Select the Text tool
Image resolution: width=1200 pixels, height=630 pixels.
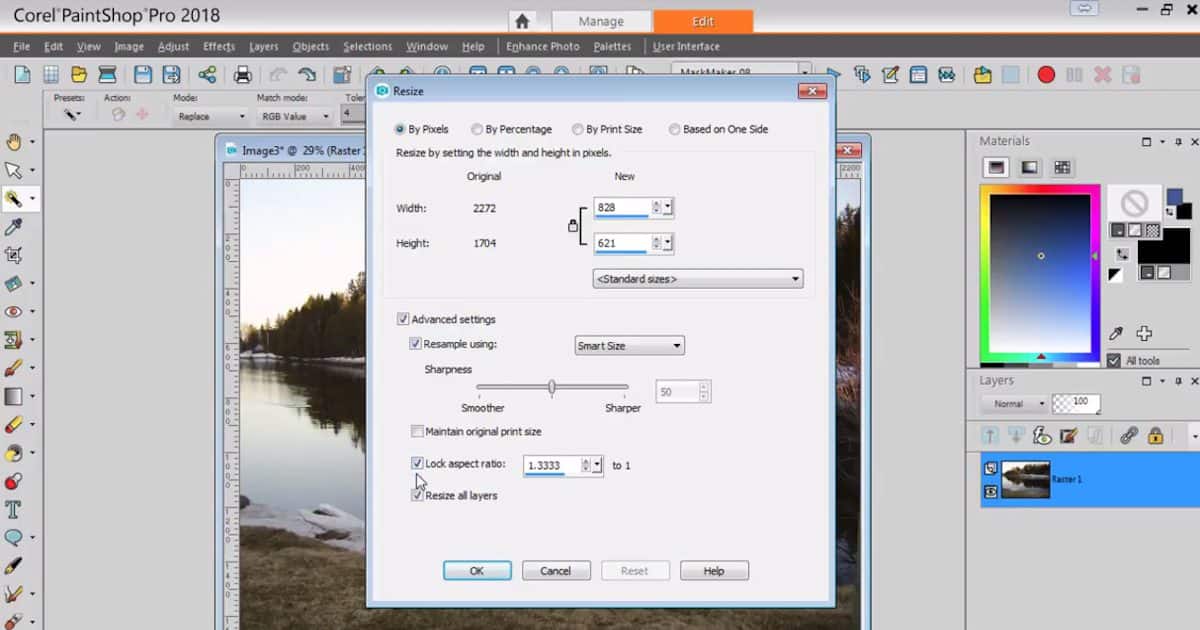[x=15, y=508]
